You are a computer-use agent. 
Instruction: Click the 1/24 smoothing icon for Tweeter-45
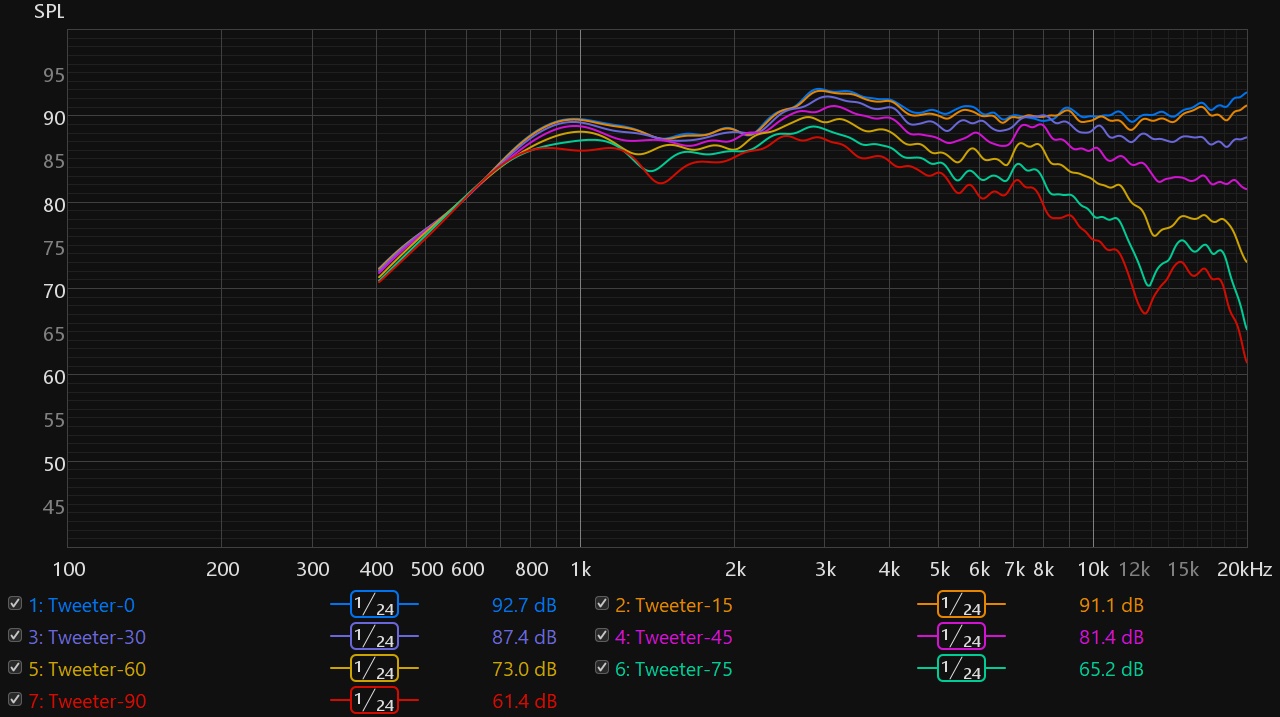[961, 637]
